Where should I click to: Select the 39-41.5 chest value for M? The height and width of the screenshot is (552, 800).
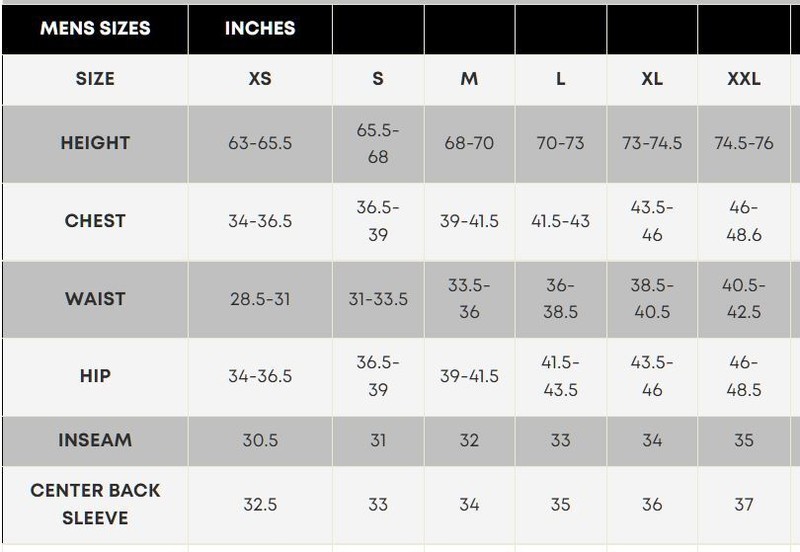tap(469, 221)
